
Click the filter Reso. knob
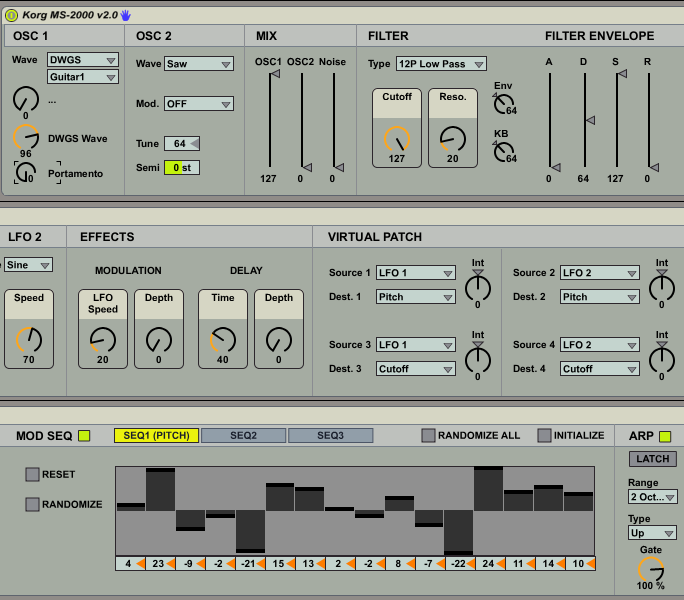click(x=452, y=138)
